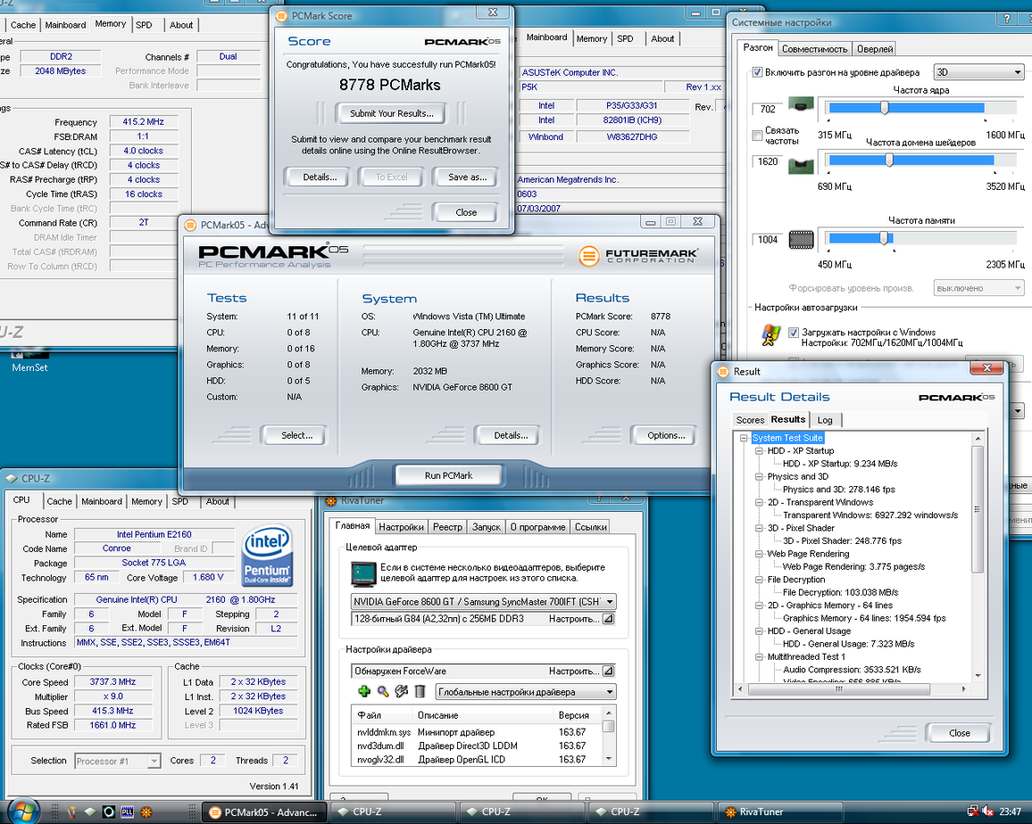
Task: Collapse the HDD - XP Startup node
Action: click(x=759, y=451)
